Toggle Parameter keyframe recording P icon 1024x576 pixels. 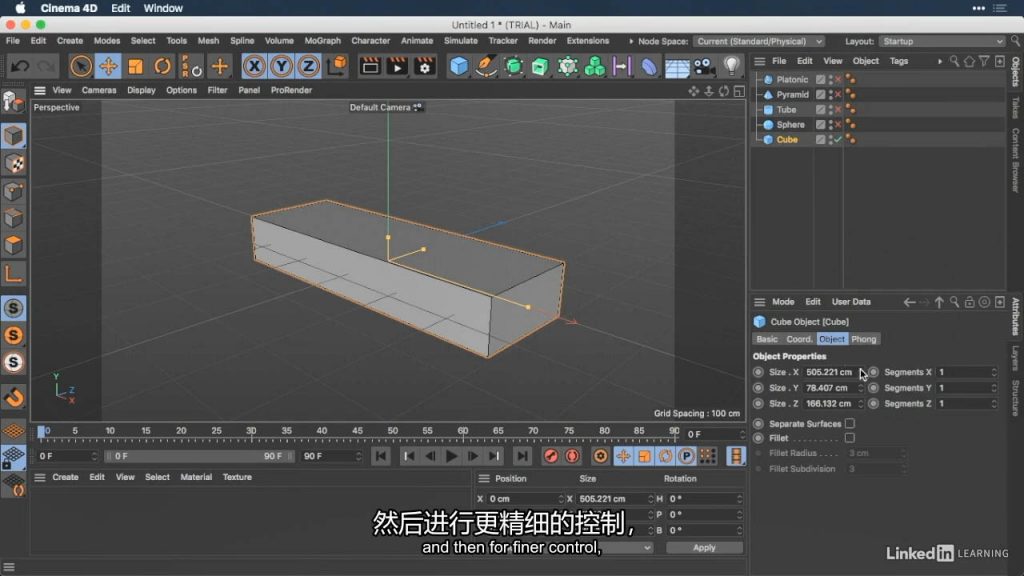[686, 456]
